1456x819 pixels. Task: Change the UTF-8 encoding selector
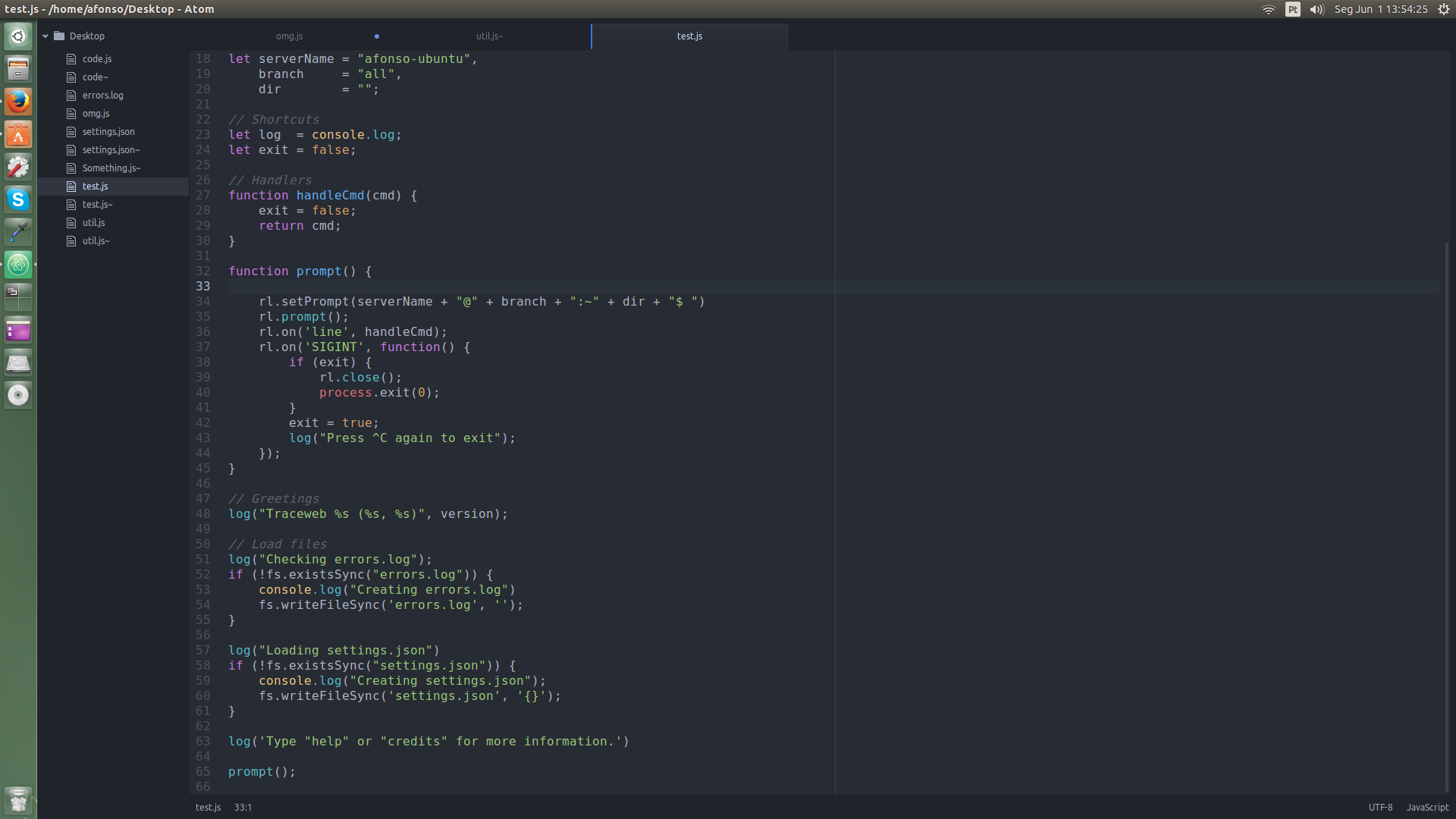[x=1380, y=807]
